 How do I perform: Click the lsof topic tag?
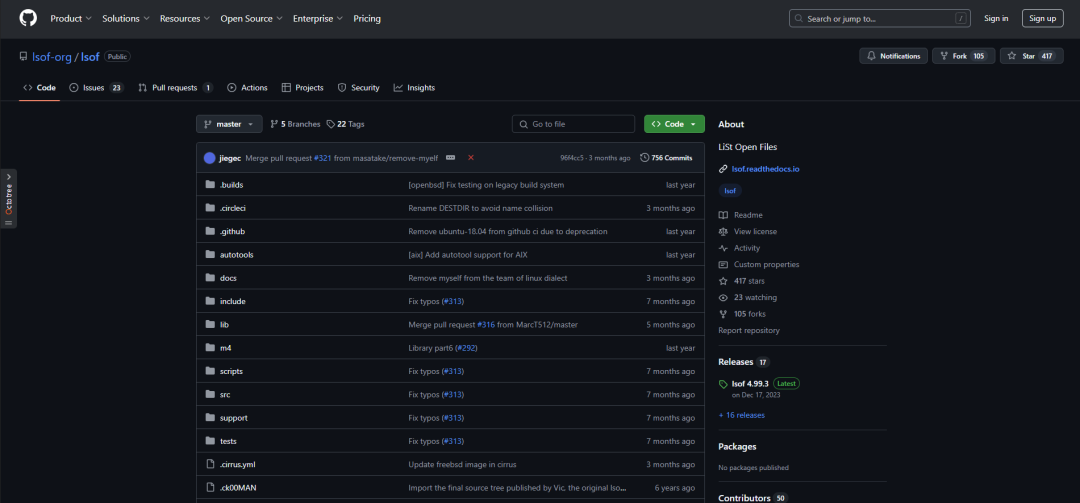730,191
